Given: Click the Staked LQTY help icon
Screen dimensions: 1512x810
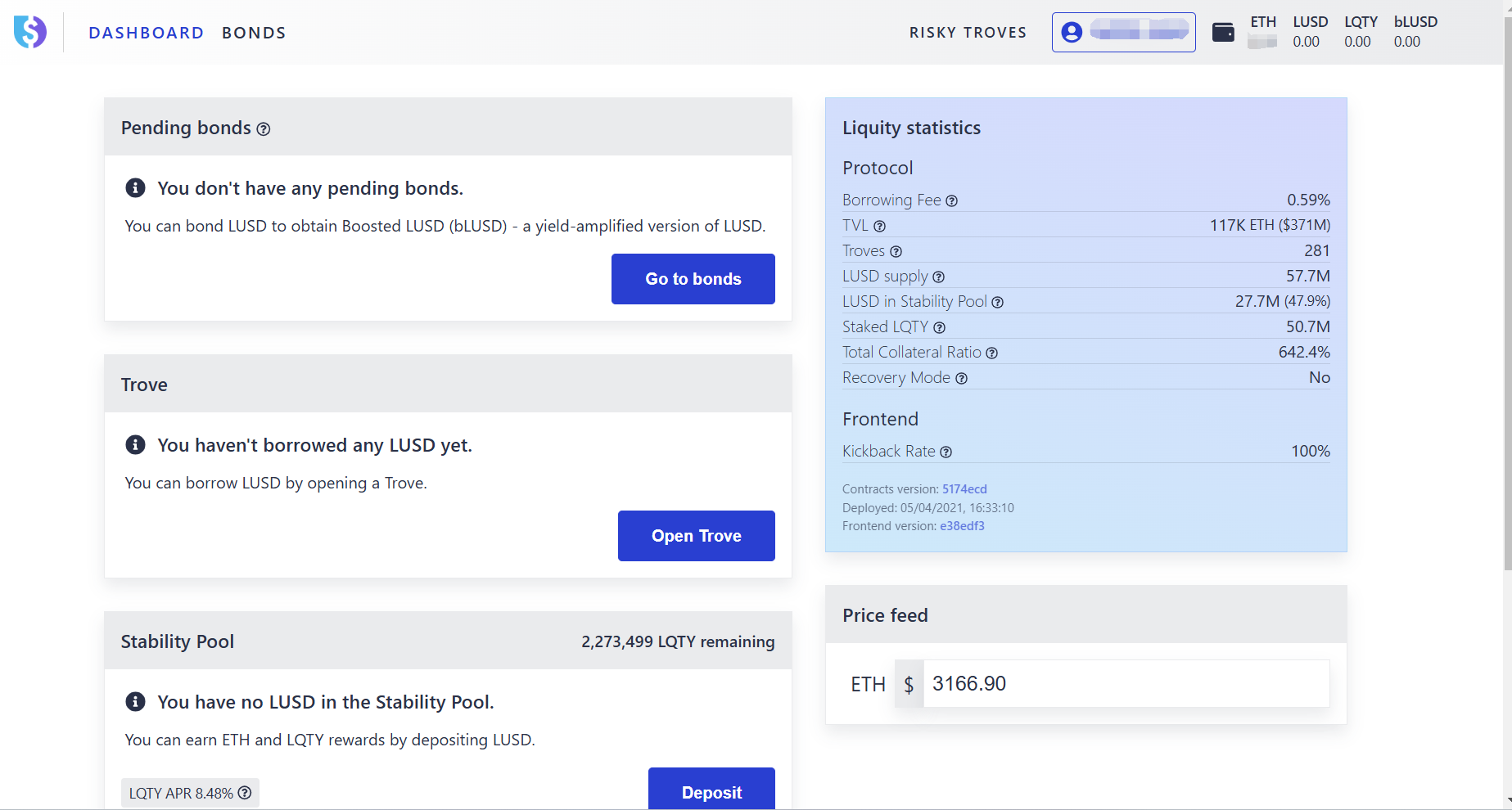Looking at the screenshot, I should point(939,328).
